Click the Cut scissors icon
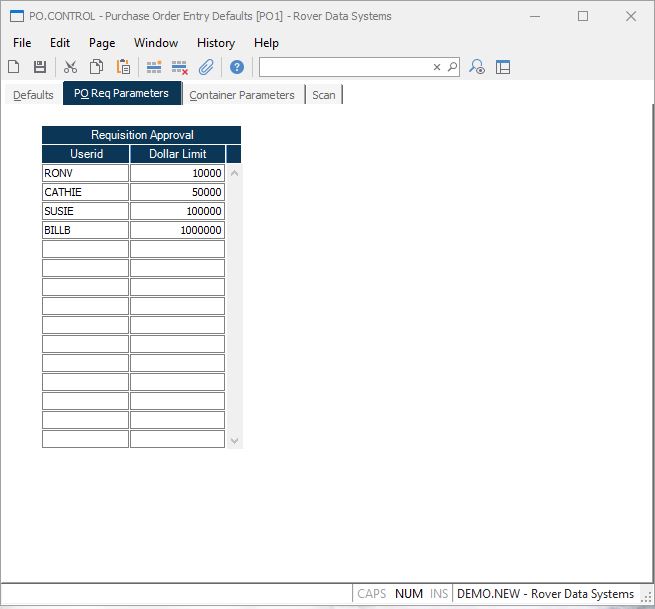The width and height of the screenshot is (655, 609). pos(70,67)
